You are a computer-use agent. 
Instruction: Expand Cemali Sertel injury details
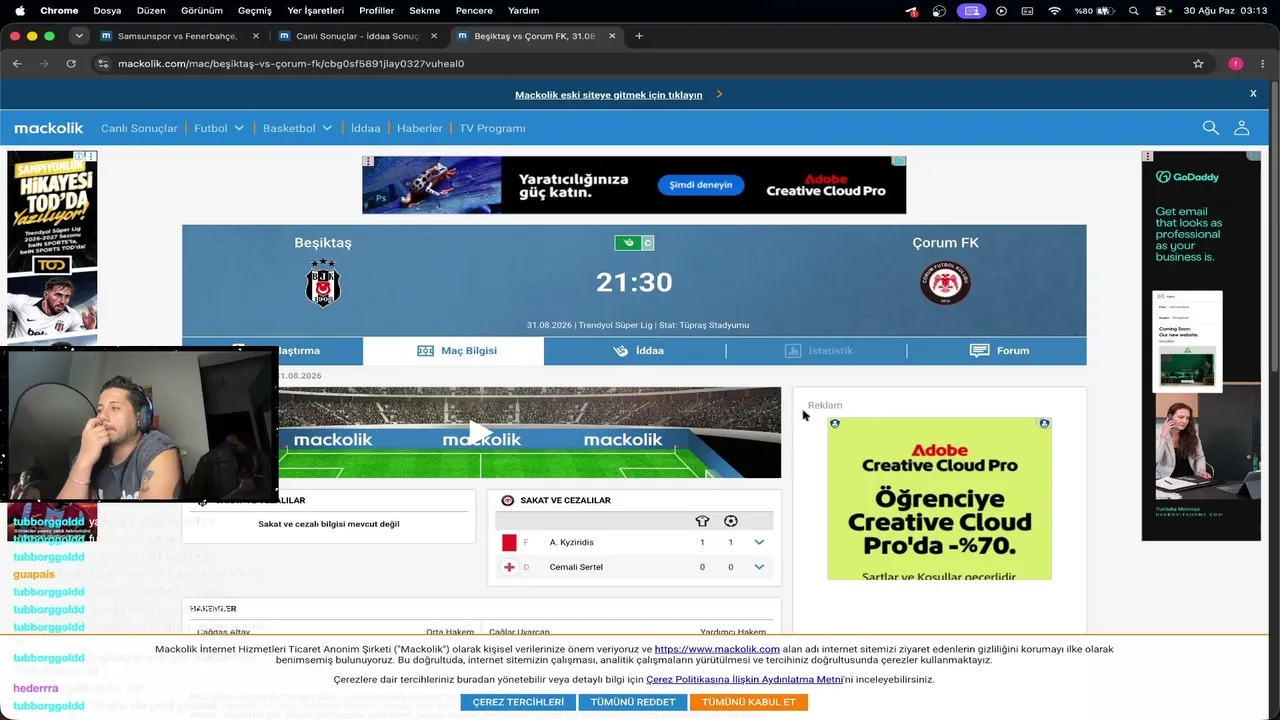759,567
